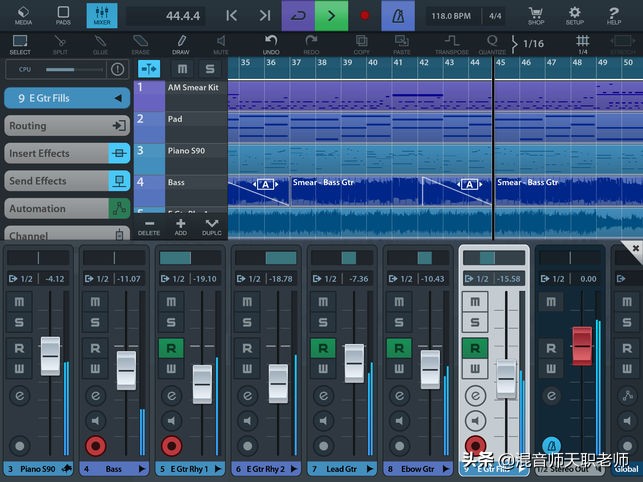Open the Media browser
The height and width of the screenshot is (482, 643).
pyautogui.click(x=23, y=15)
